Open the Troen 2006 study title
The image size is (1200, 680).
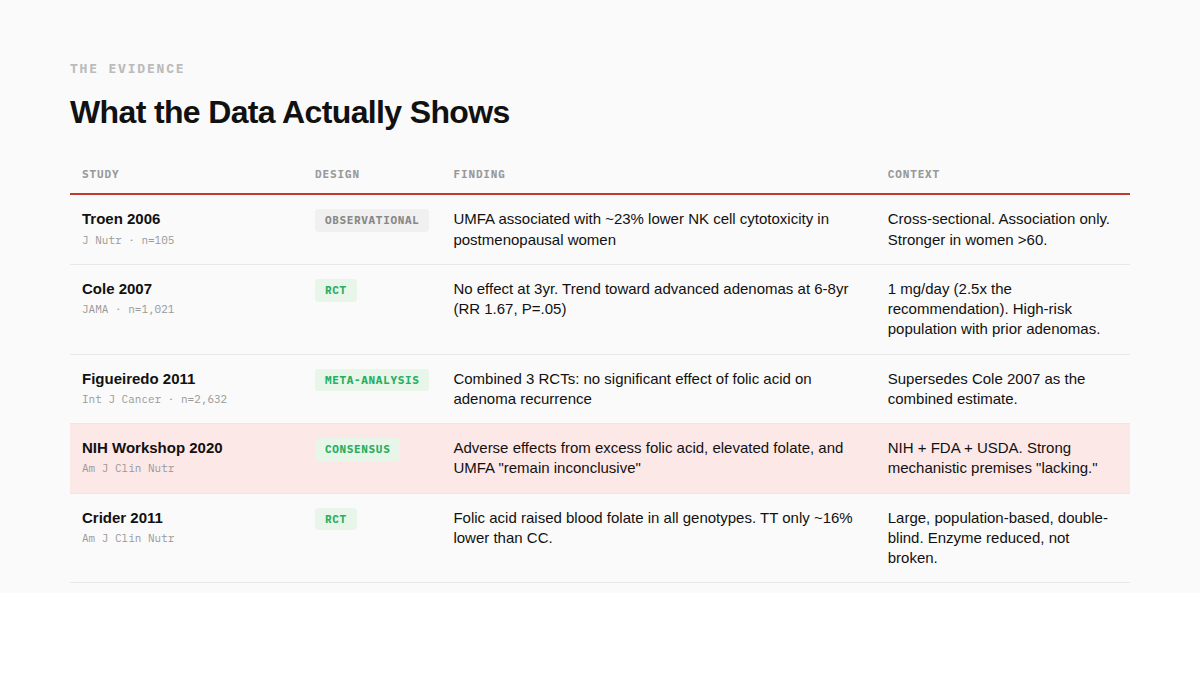[x=121, y=219]
